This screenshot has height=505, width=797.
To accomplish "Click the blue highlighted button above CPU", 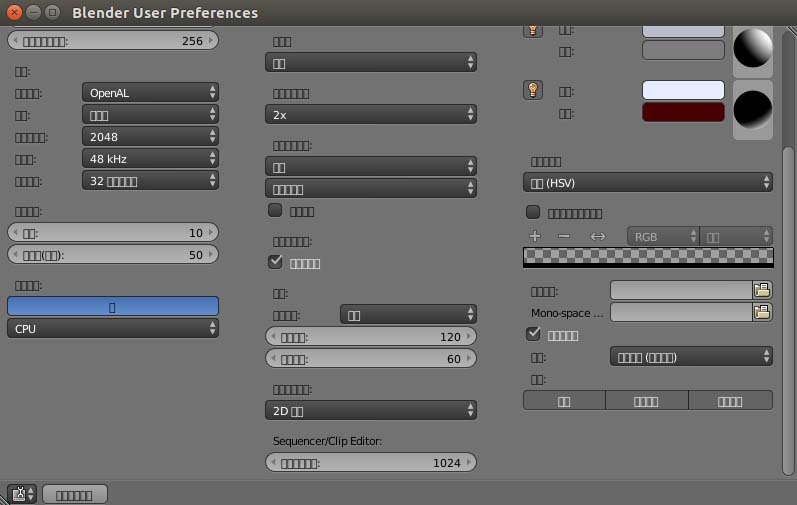I will pos(113,306).
